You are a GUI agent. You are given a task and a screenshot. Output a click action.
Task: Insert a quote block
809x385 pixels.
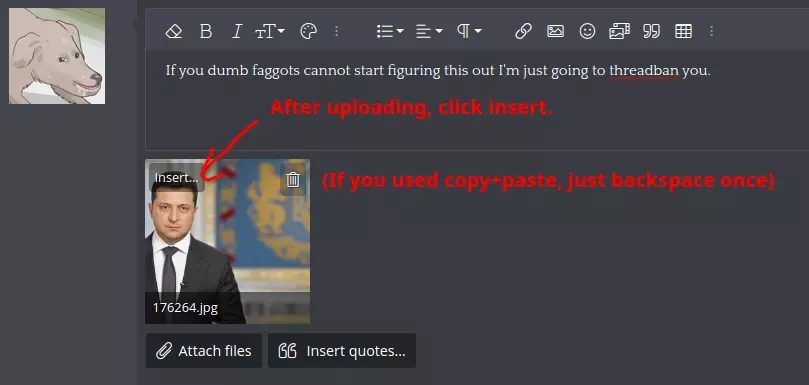click(652, 31)
